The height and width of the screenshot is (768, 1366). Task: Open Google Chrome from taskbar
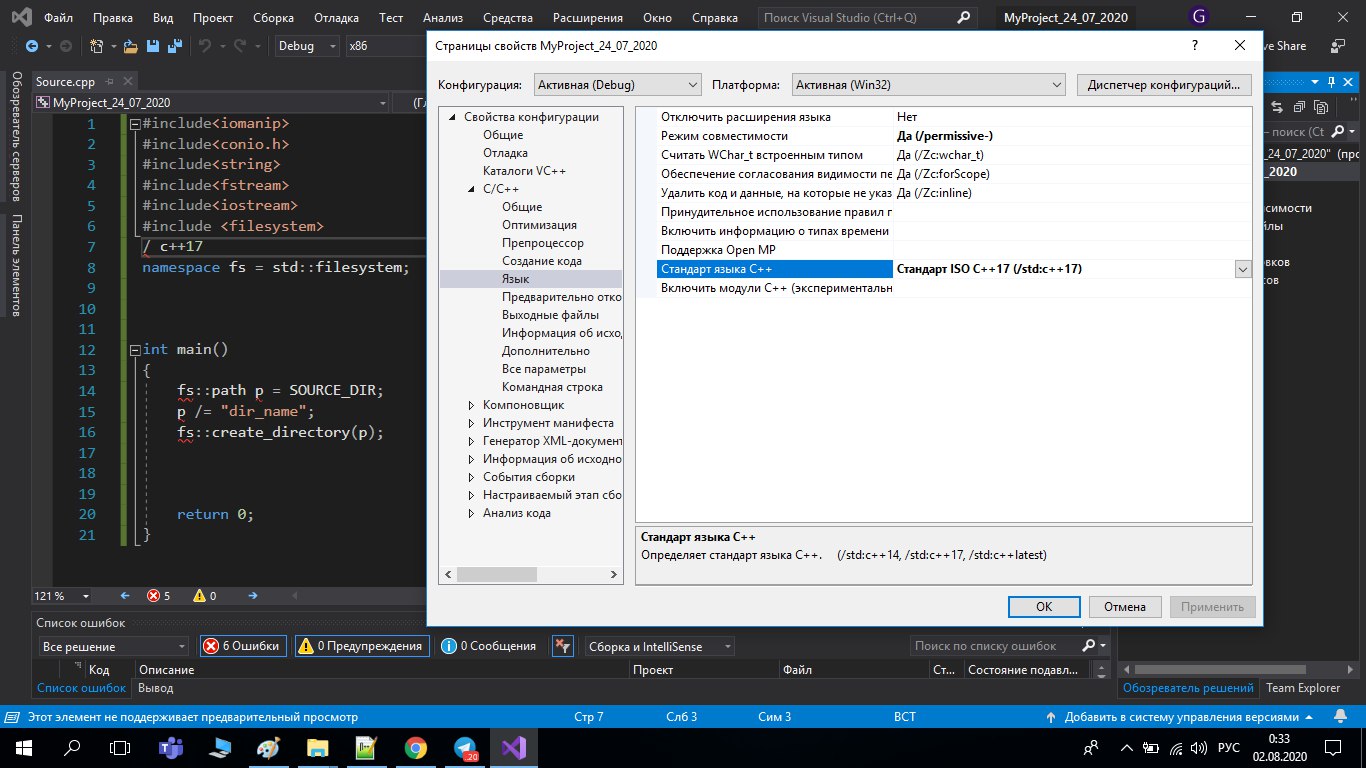point(416,747)
